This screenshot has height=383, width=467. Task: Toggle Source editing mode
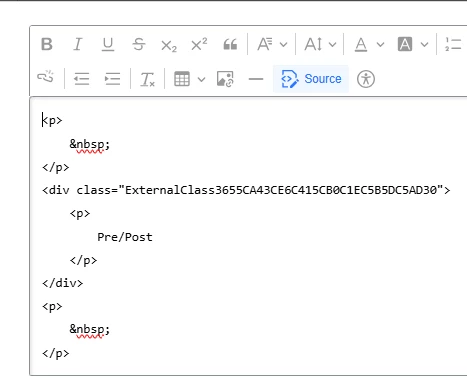click(311, 79)
